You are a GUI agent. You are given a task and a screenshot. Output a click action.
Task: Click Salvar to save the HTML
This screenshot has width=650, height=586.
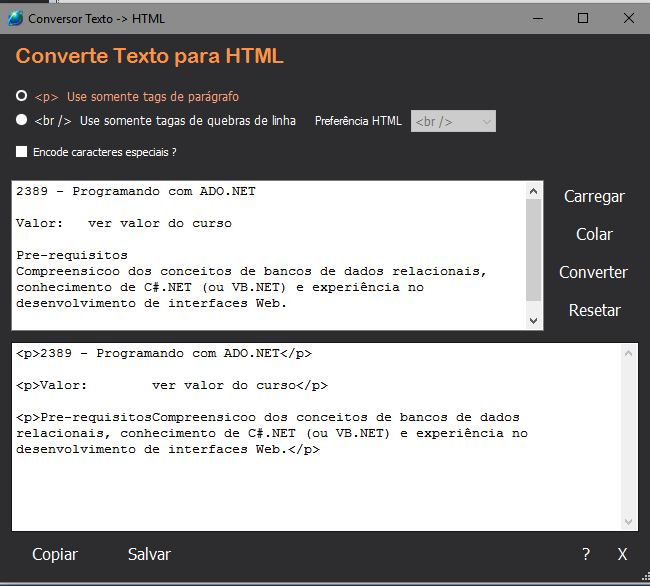tap(149, 555)
